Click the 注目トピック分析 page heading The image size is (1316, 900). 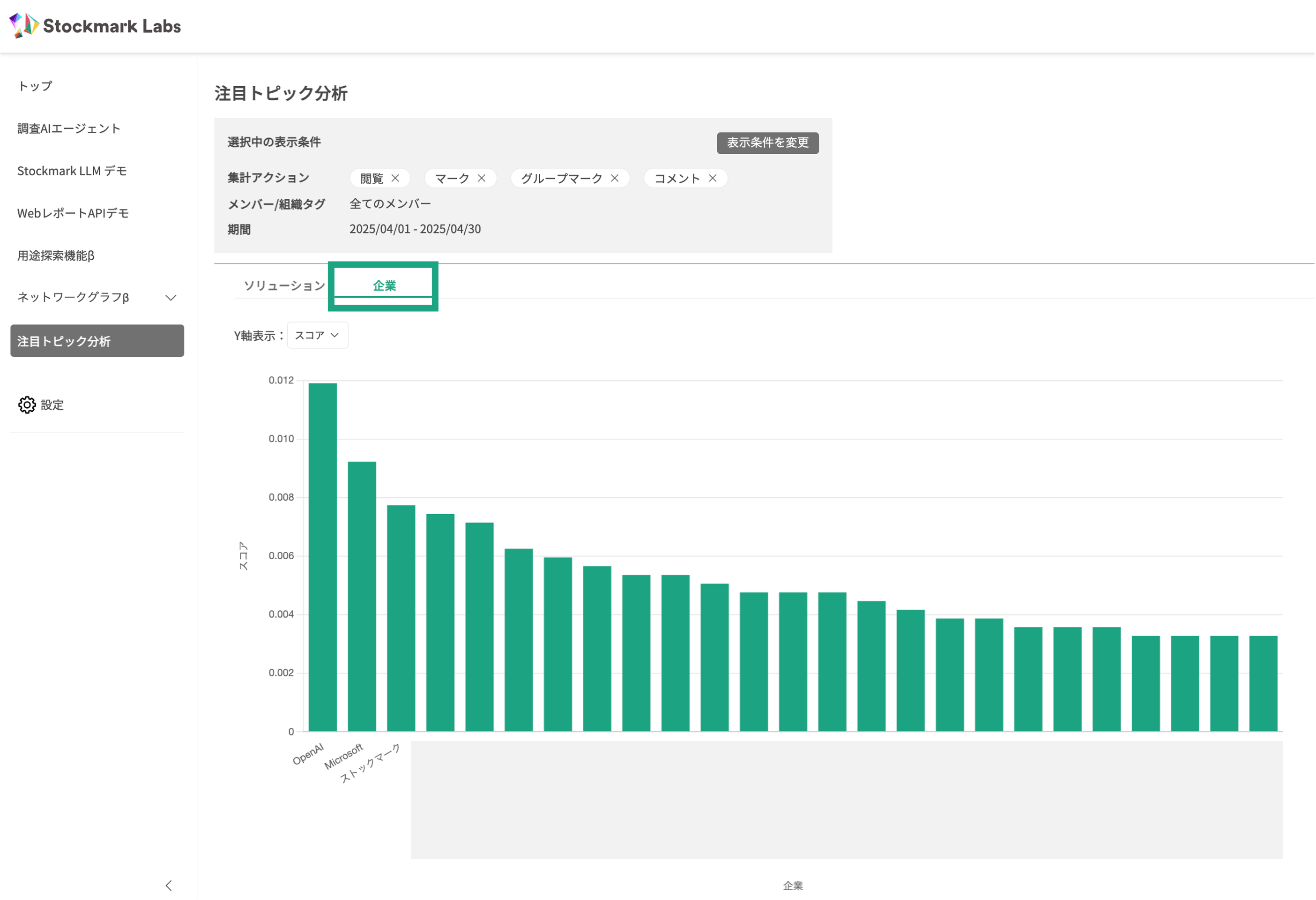281,93
